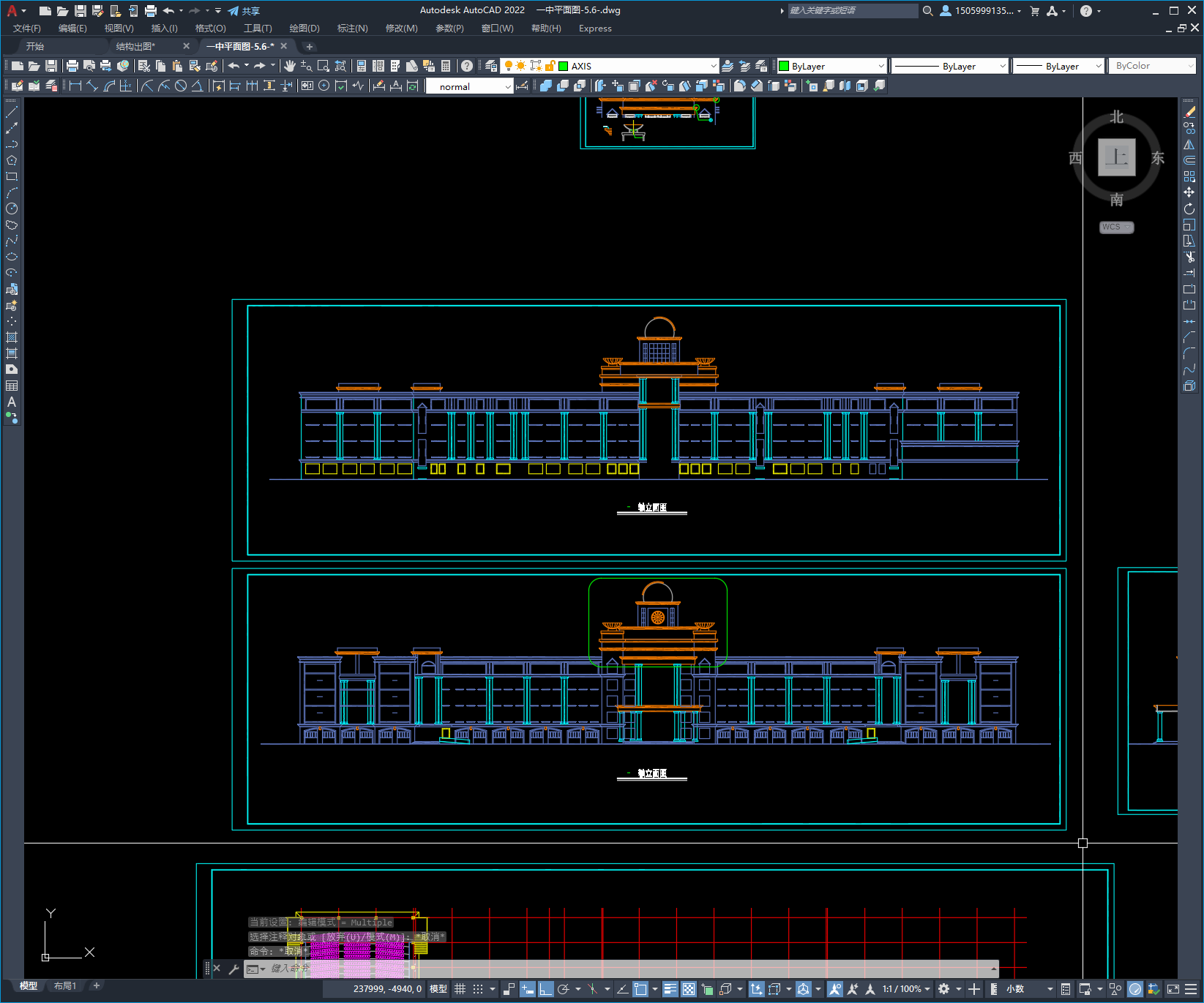
Task: Click the 模型 model space status button
Action: pyautogui.click(x=438, y=989)
